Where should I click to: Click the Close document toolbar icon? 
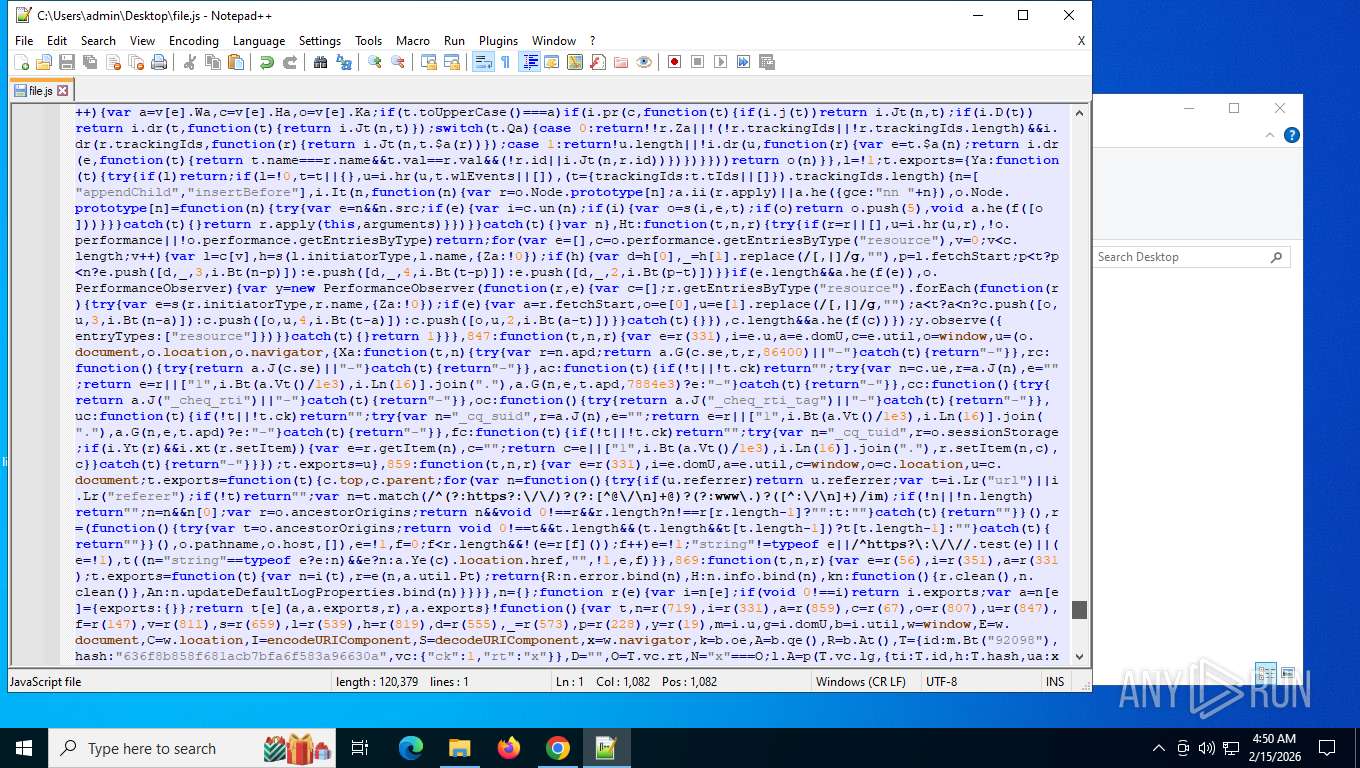pos(113,62)
